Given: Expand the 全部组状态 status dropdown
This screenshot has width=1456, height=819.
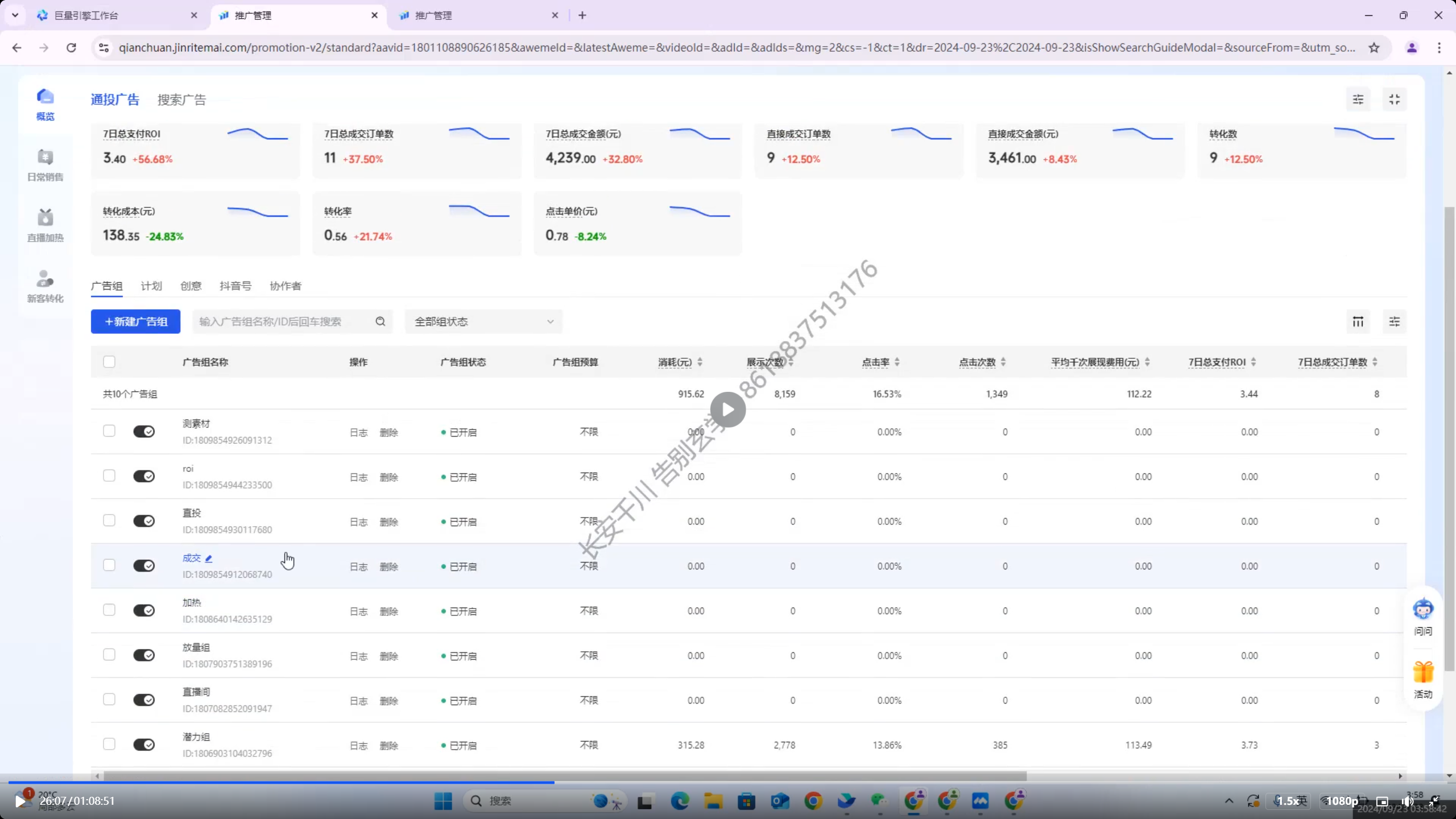Looking at the screenshot, I should pyautogui.click(x=483, y=321).
